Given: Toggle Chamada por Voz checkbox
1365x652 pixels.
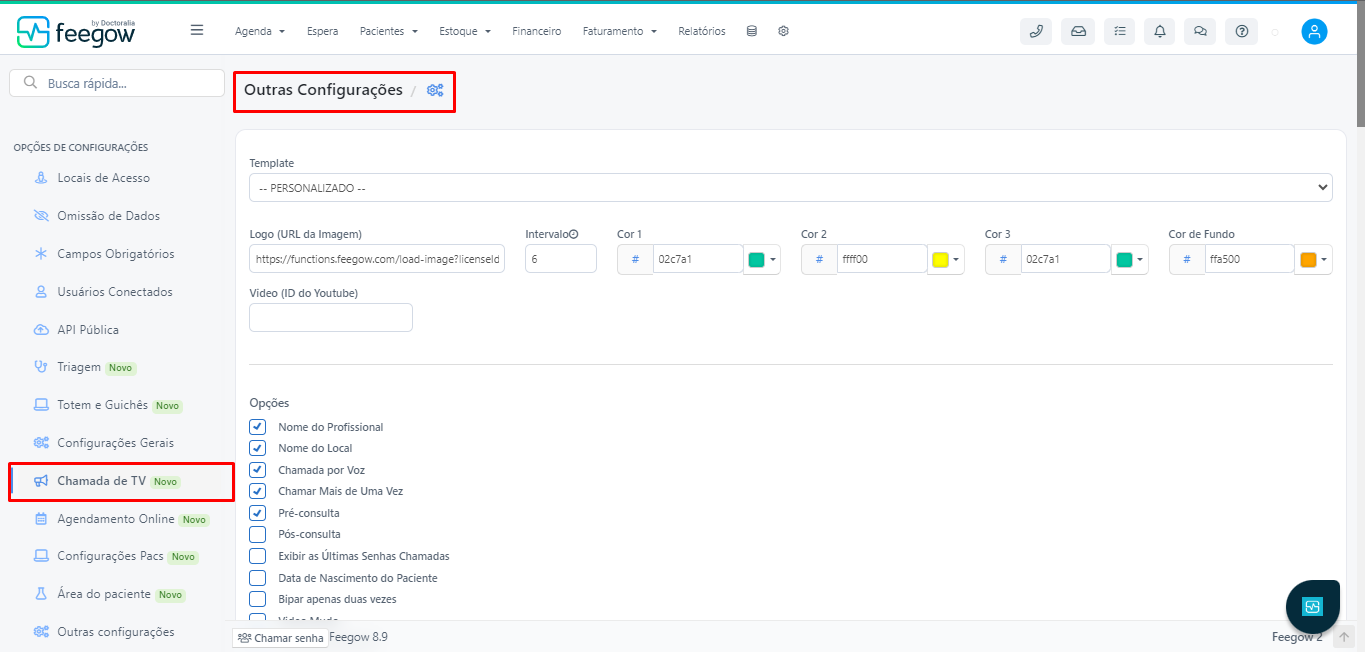Looking at the screenshot, I should point(257,470).
